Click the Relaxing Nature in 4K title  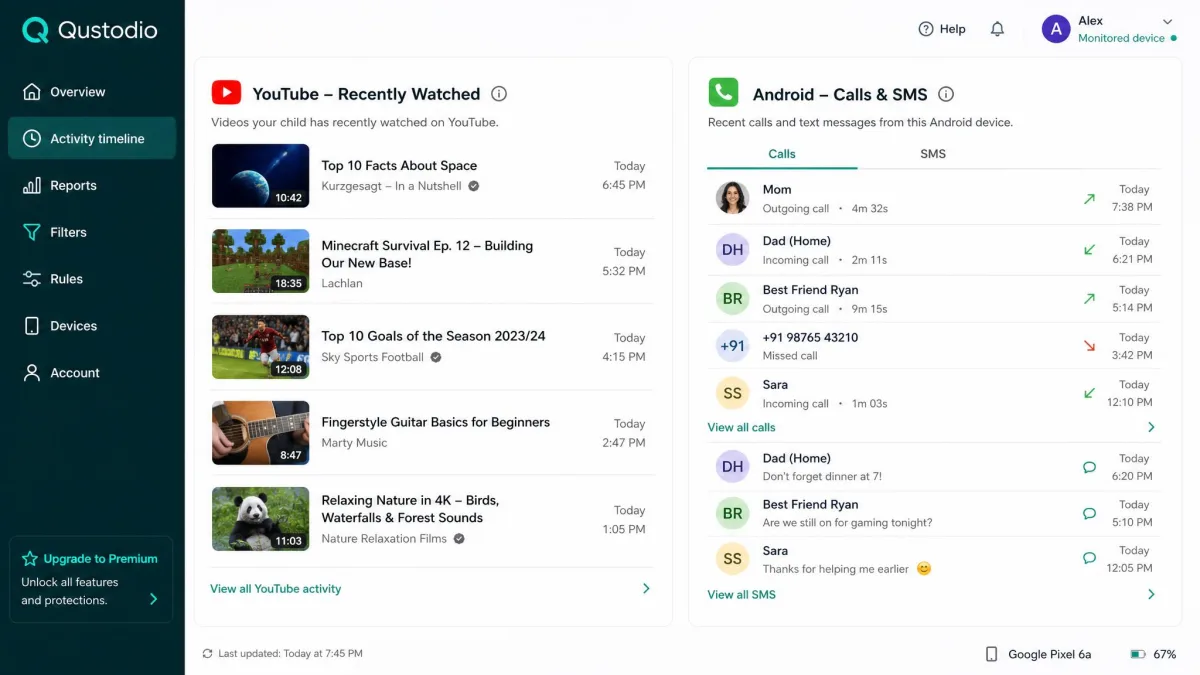point(410,509)
